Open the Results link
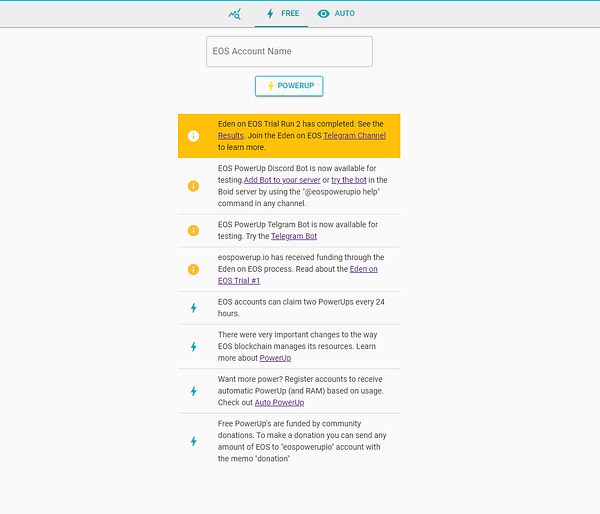600x514 pixels. pos(231,135)
